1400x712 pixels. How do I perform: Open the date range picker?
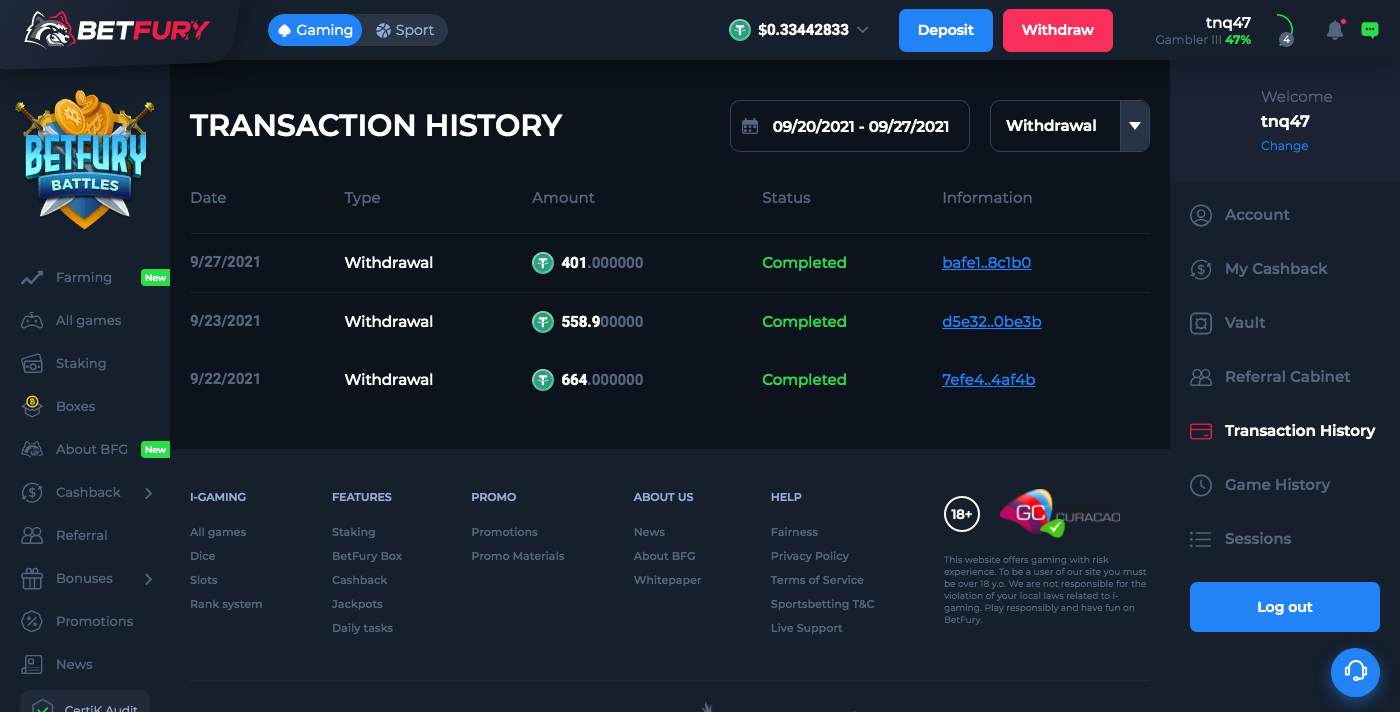(x=850, y=126)
